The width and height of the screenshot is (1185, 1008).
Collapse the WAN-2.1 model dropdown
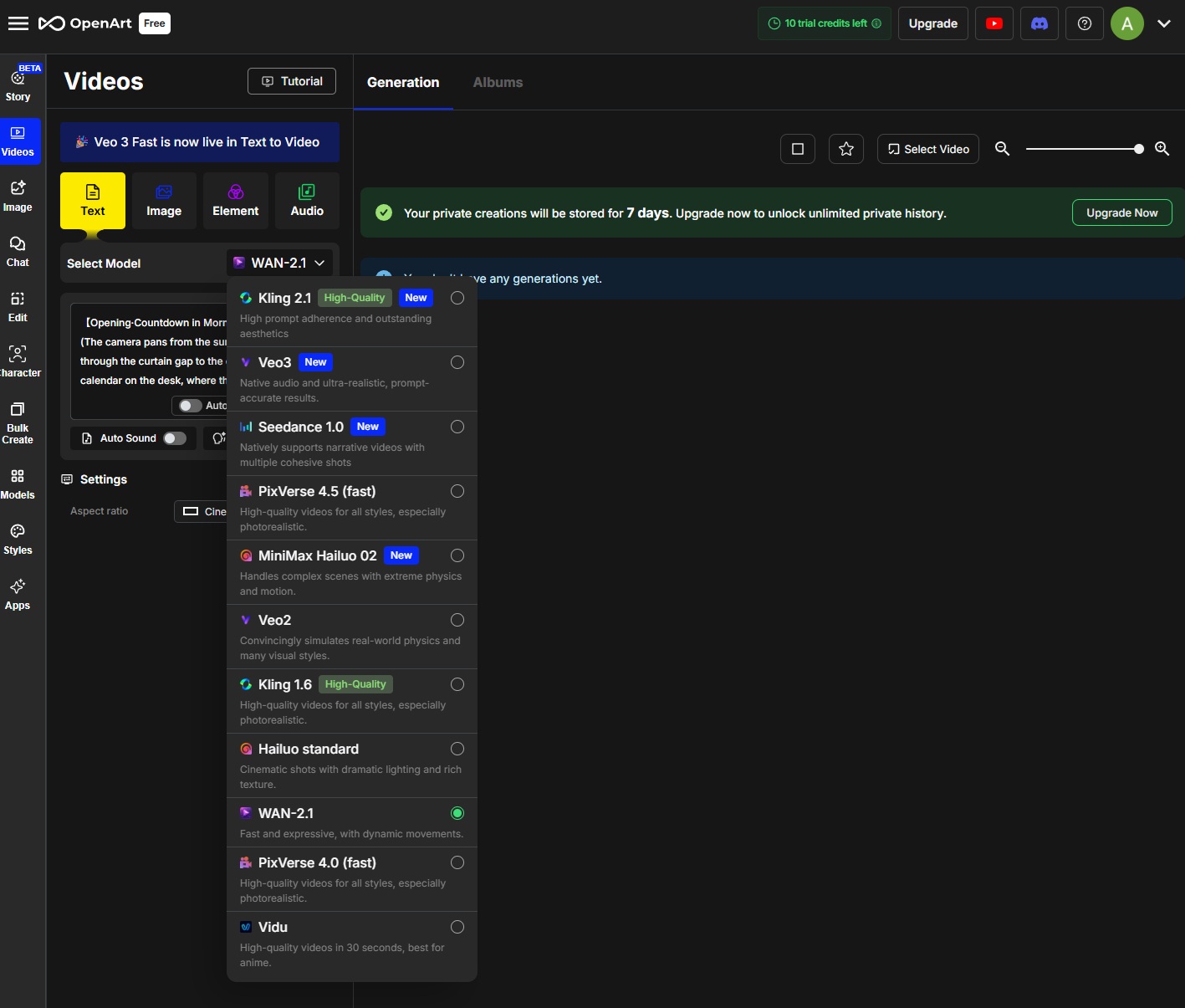point(279,263)
